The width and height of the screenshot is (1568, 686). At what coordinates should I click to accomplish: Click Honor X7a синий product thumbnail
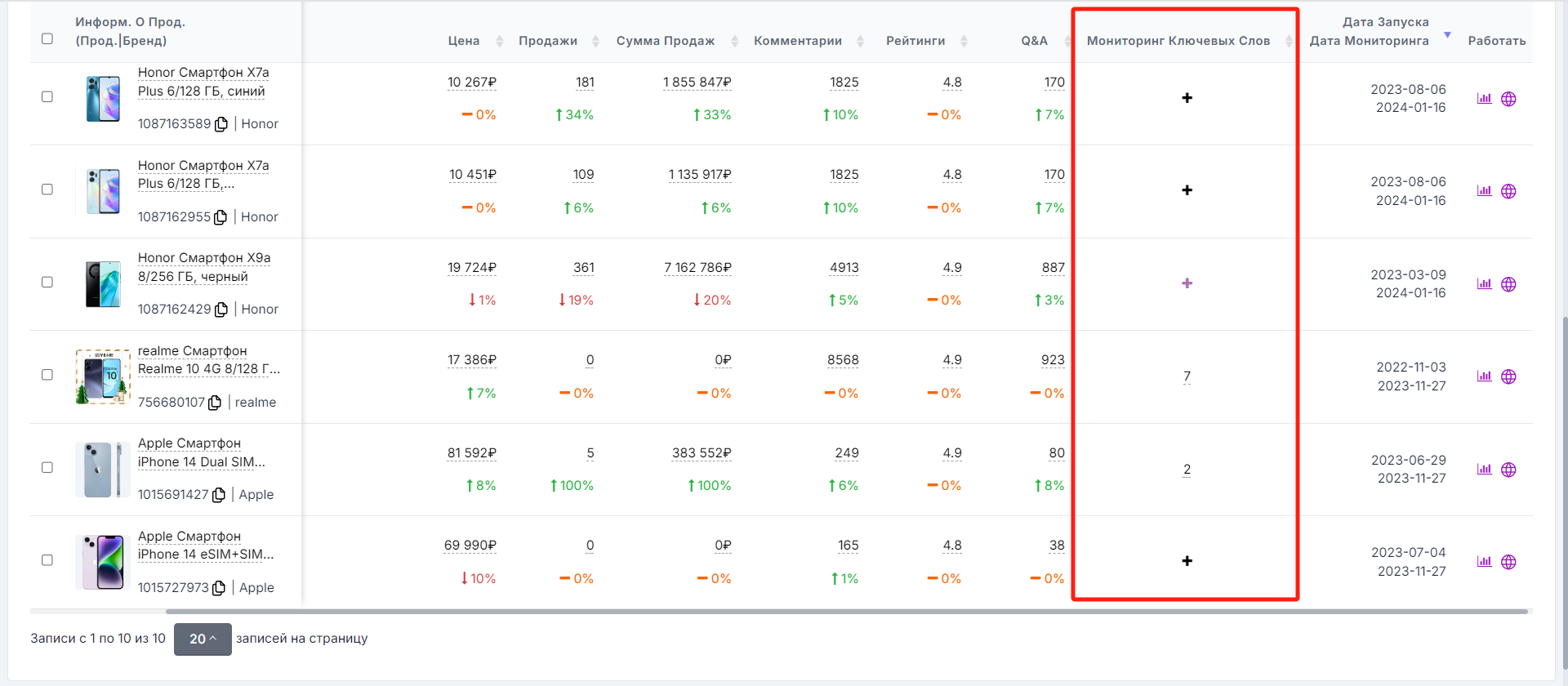click(x=103, y=99)
